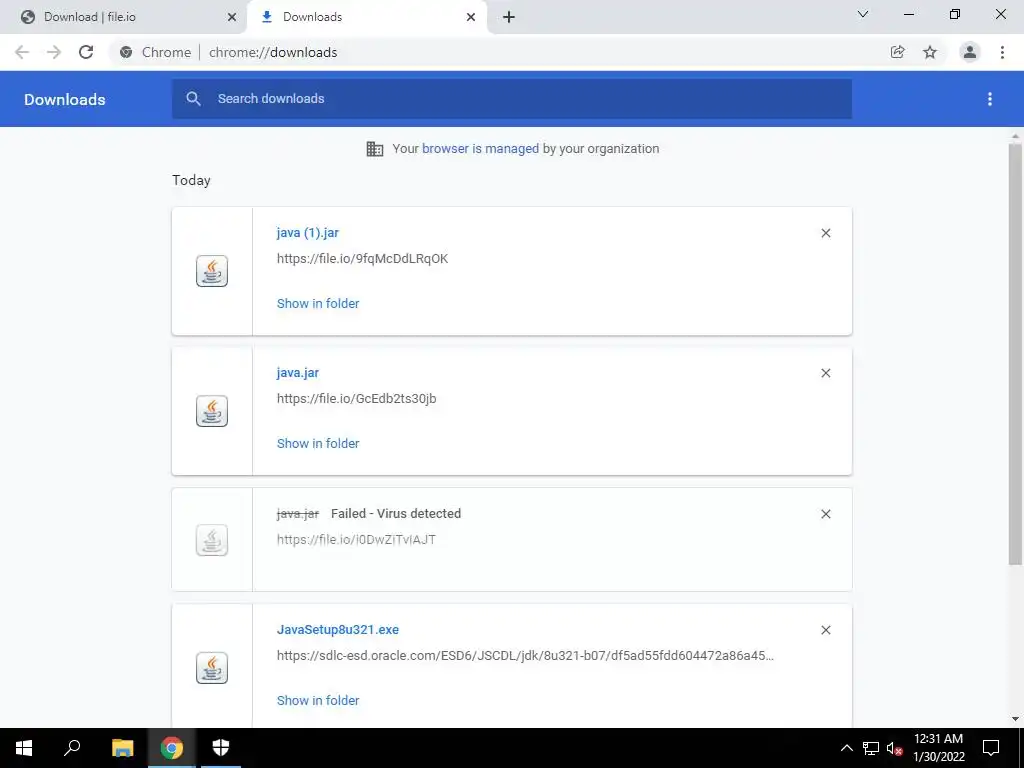Open Downloads page more actions menu

990,99
